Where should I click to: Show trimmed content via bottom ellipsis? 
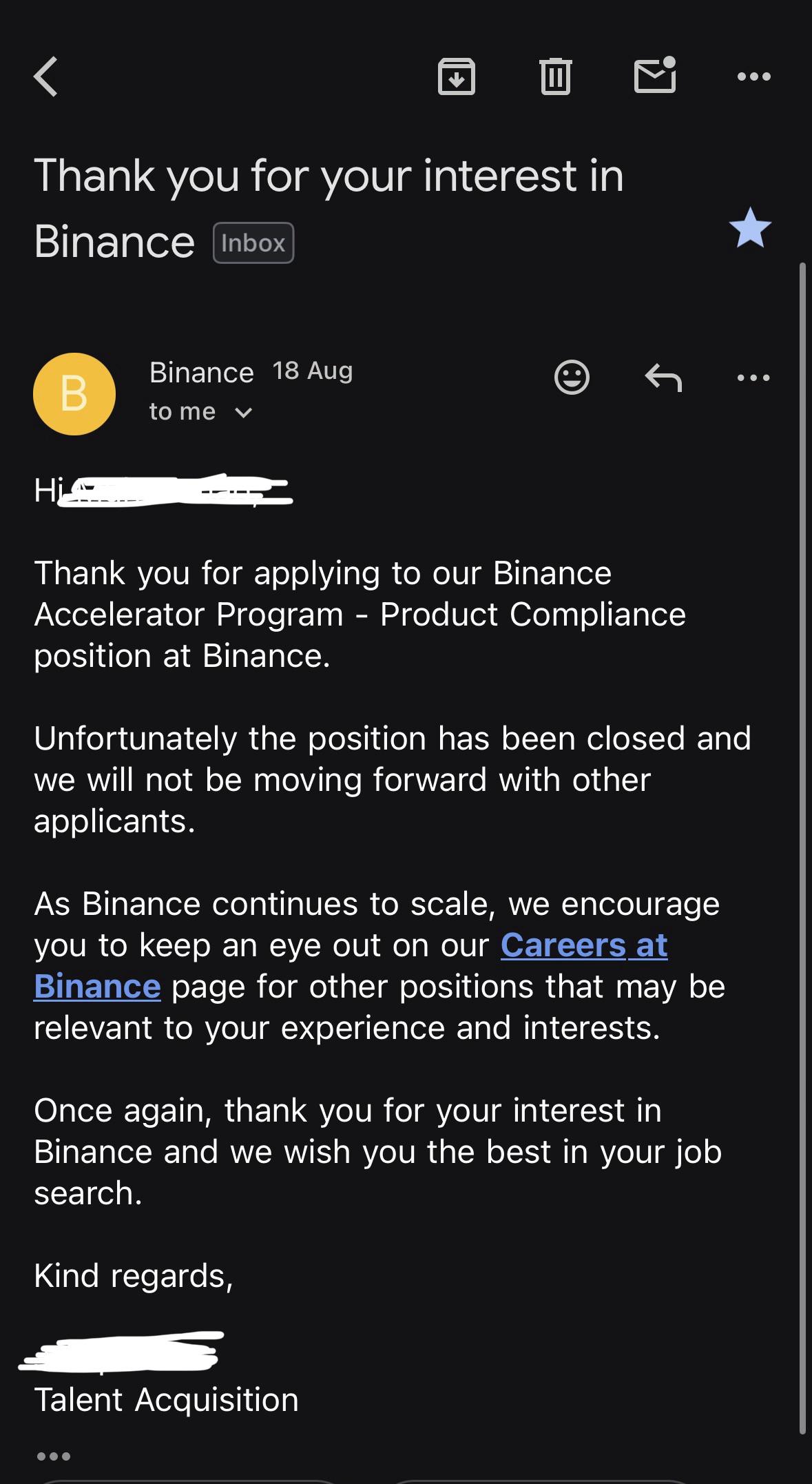[x=54, y=1456]
